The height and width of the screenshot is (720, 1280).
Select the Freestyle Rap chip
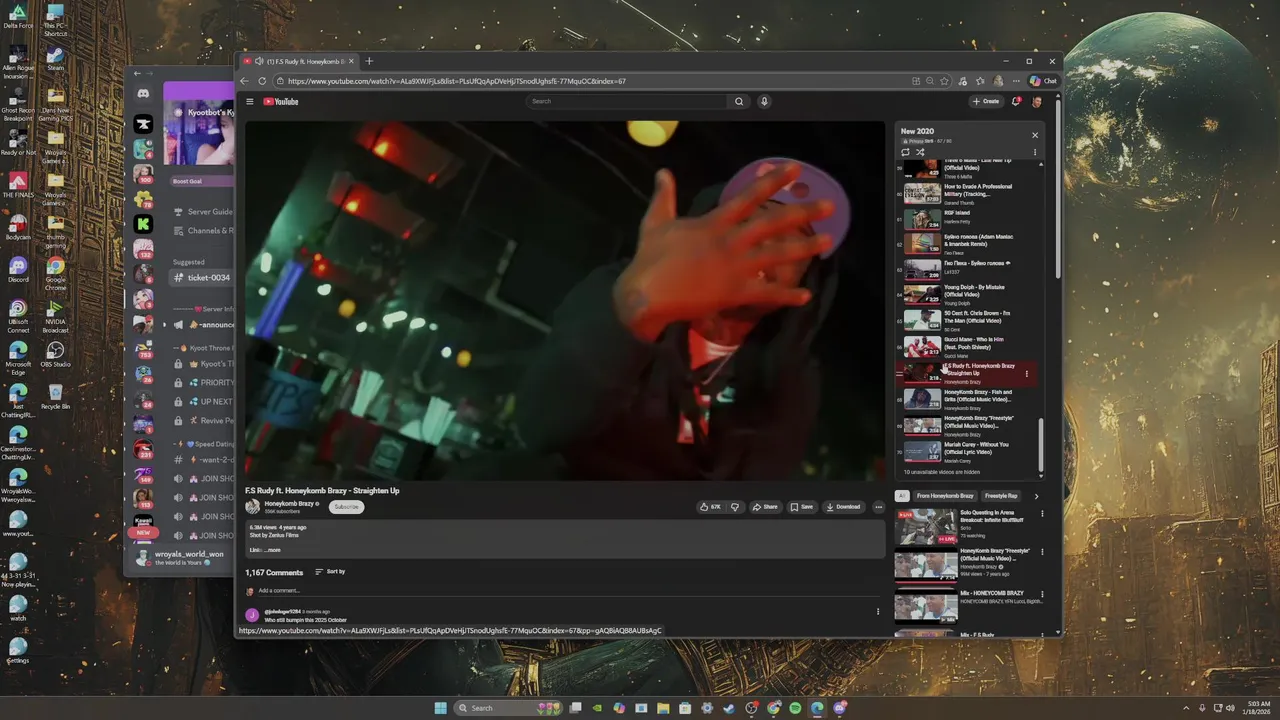[x=1001, y=496]
